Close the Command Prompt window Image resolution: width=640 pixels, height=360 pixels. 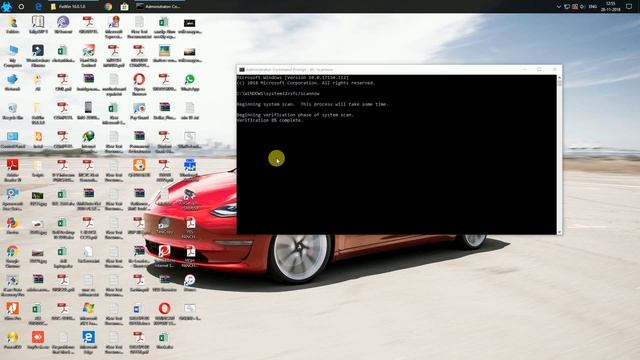554,69
